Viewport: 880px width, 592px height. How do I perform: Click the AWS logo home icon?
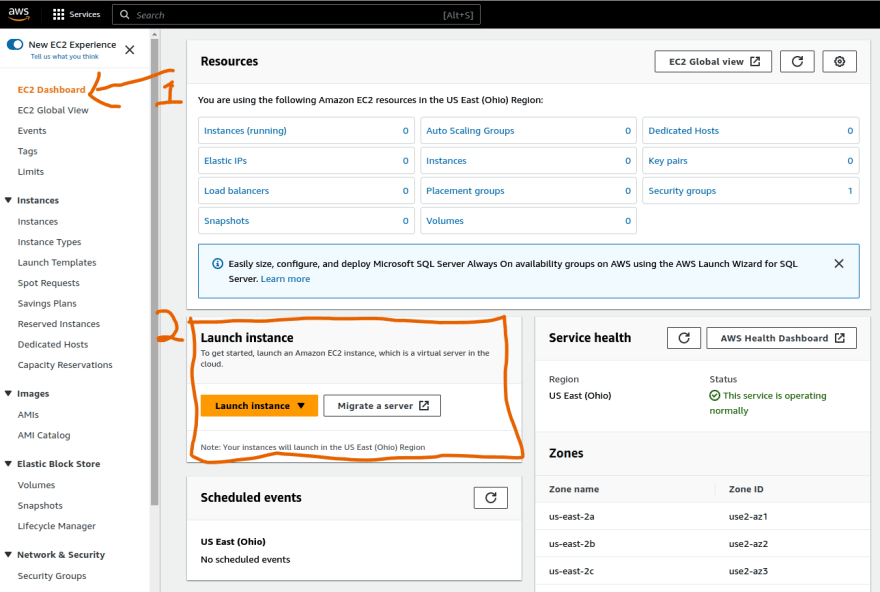click(x=19, y=14)
